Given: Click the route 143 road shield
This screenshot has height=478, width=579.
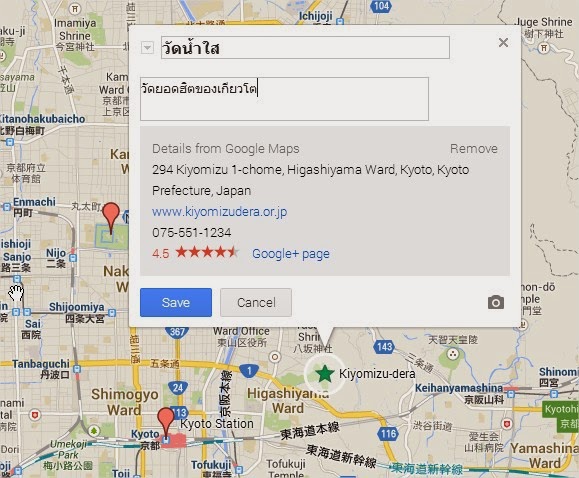Looking at the screenshot, I should (x=384, y=347).
